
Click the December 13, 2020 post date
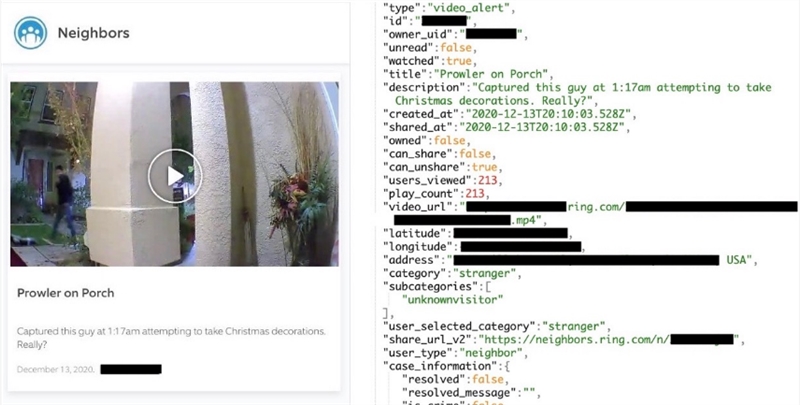[56, 369]
